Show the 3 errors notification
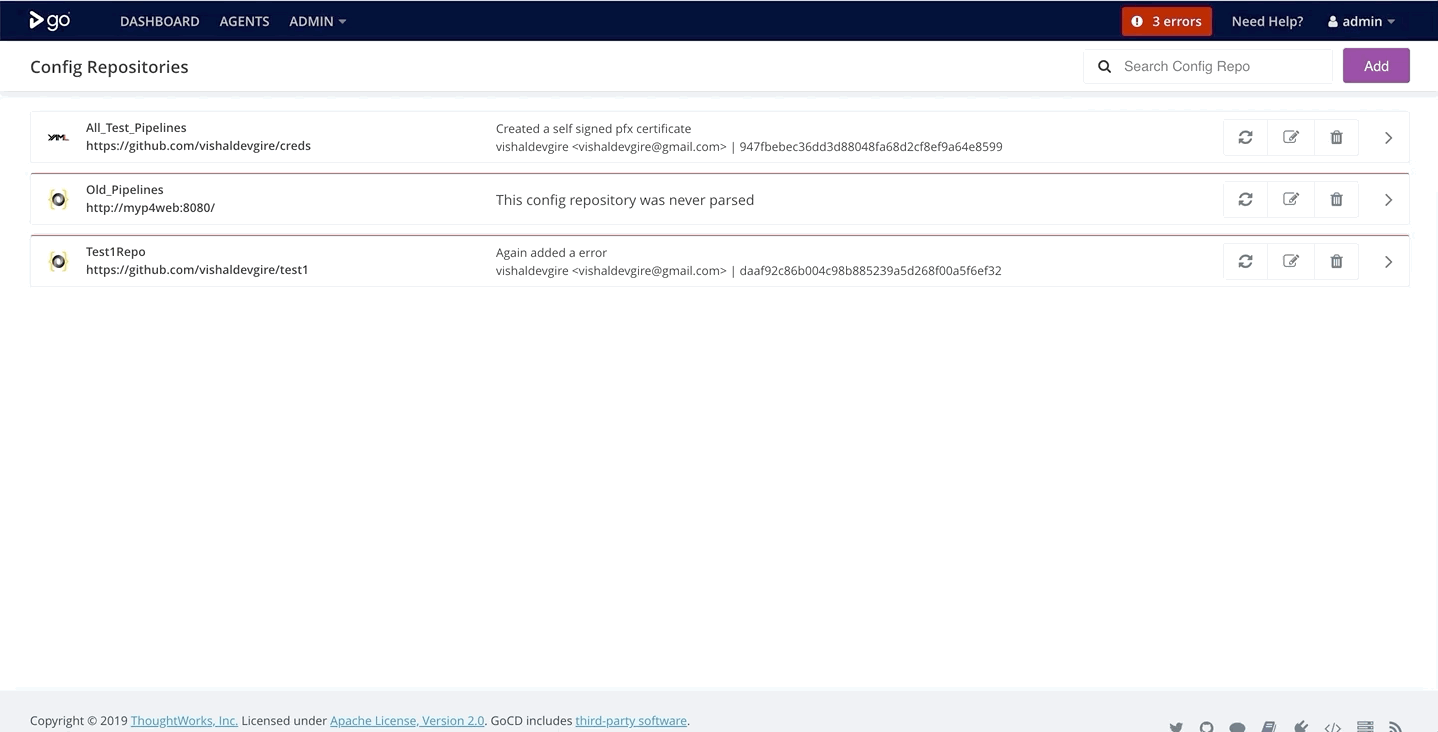Image resolution: width=1438 pixels, height=732 pixels. pyautogui.click(x=1167, y=21)
